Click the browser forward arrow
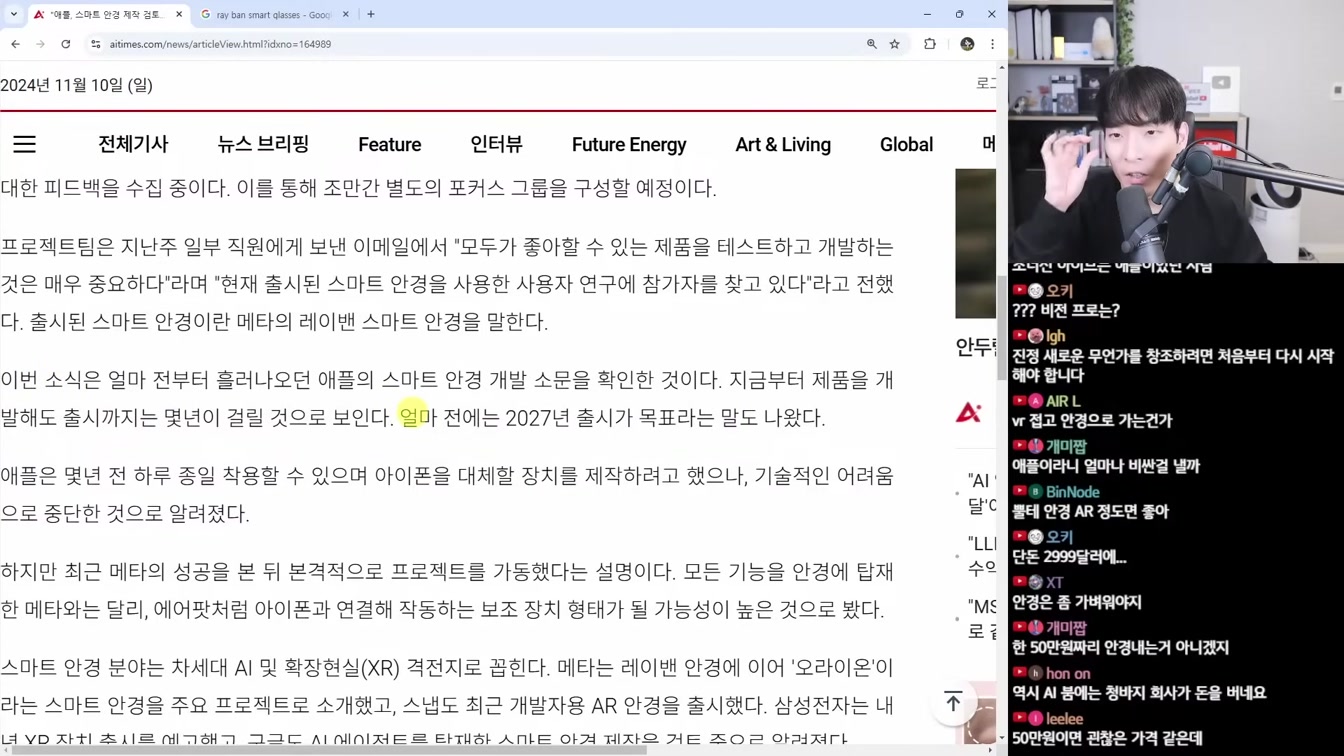 click(x=40, y=44)
